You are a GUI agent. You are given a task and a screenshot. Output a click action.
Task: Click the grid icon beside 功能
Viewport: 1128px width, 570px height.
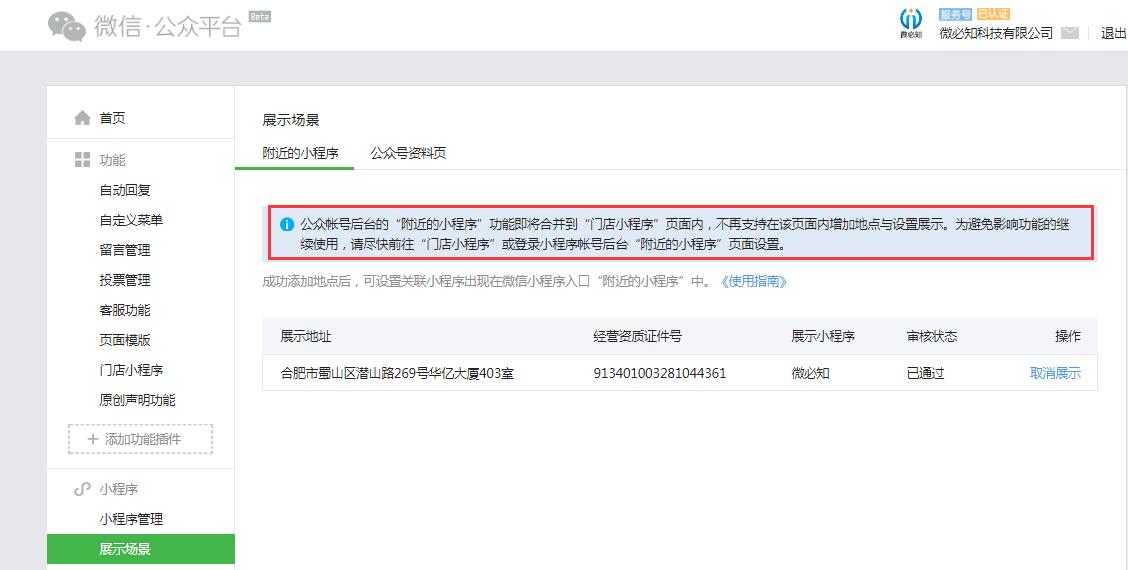82,160
